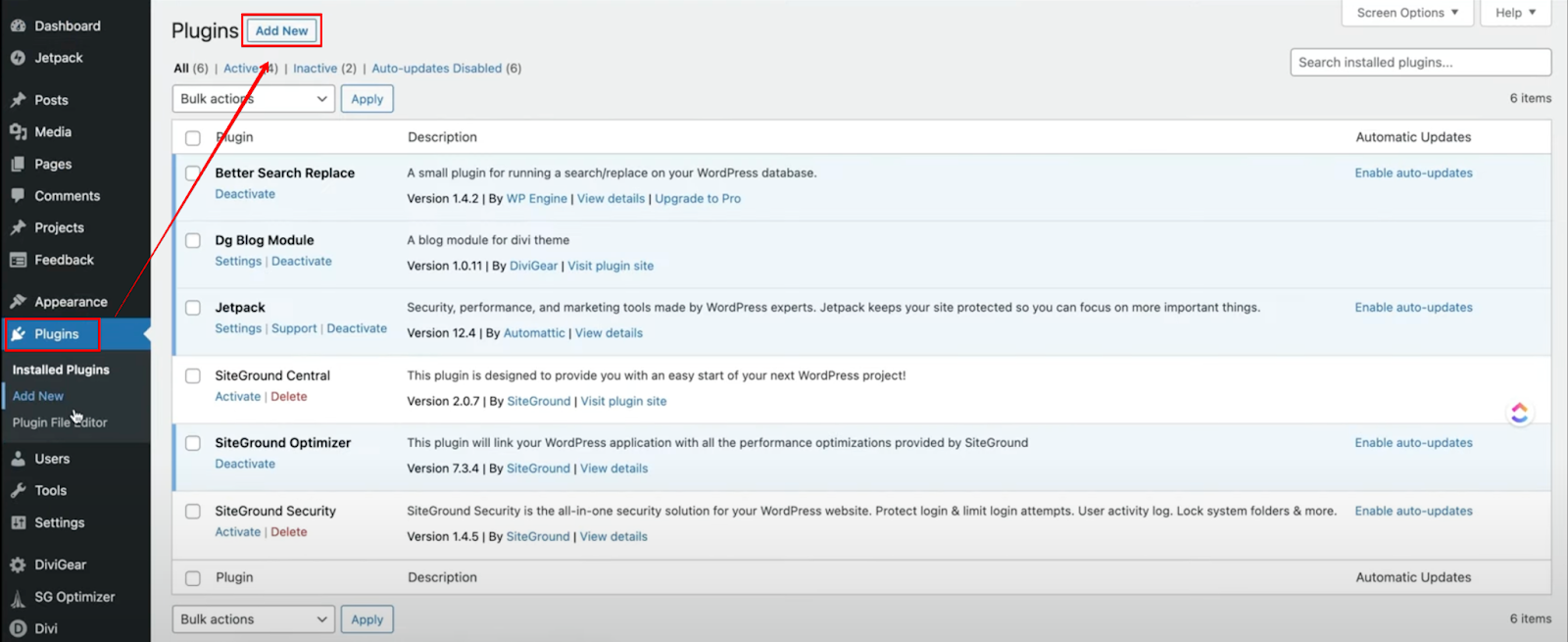The image size is (1568, 642).
Task: Click the Appearance paintbrush icon
Action: (18, 302)
